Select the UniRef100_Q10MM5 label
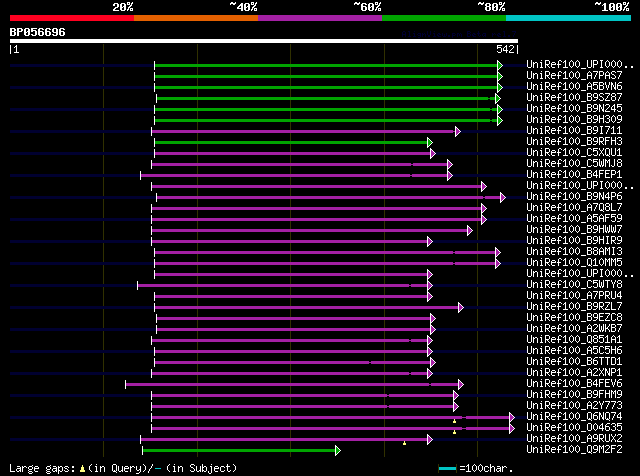The image size is (640, 476). [574, 263]
